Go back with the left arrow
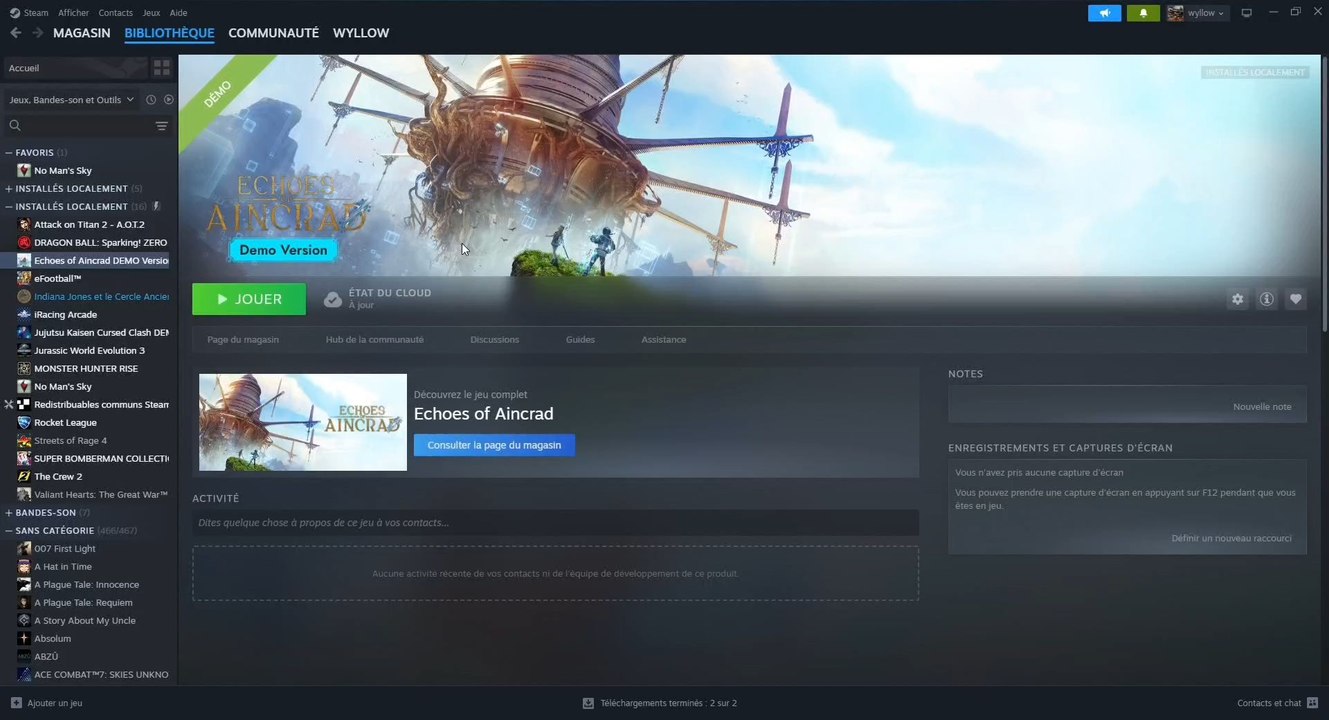This screenshot has width=1329, height=720. click(x=16, y=33)
